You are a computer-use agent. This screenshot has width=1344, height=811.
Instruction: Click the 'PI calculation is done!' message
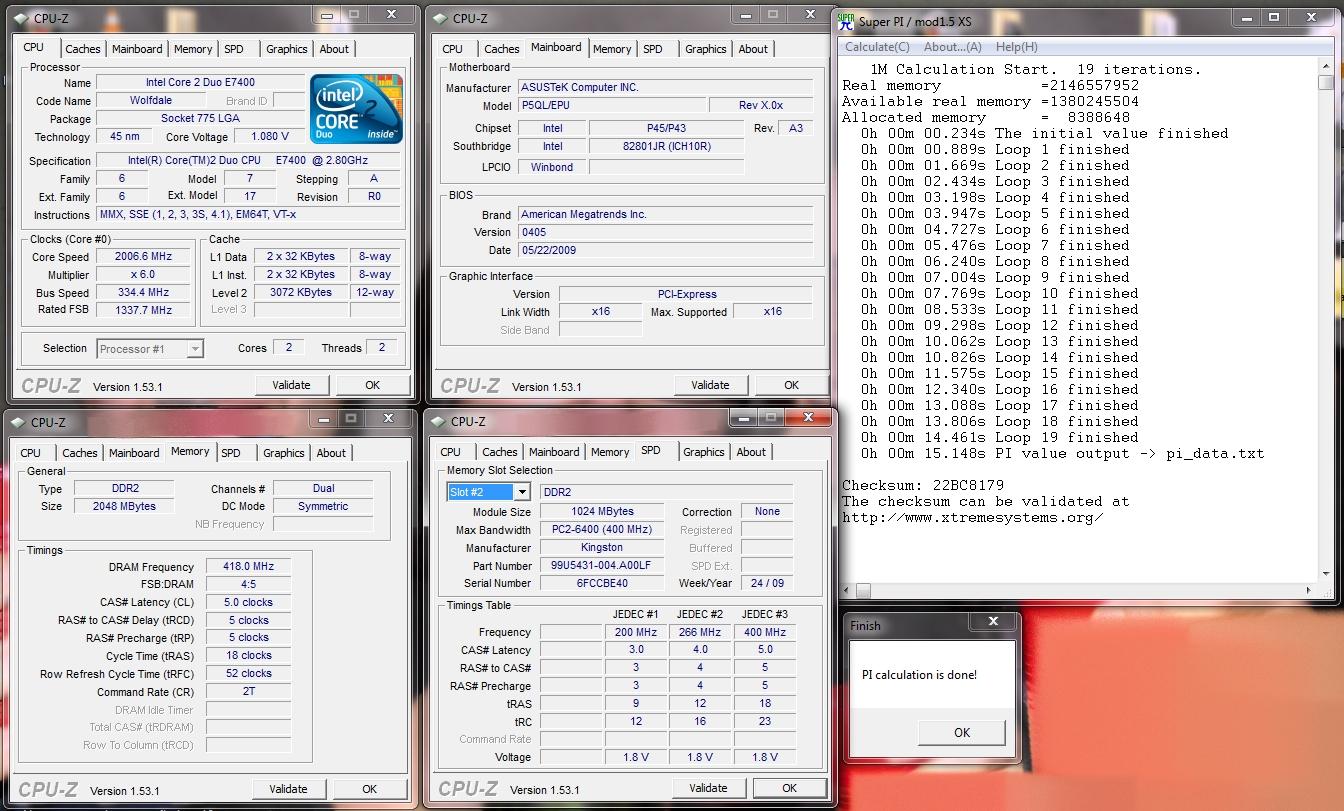(919, 675)
